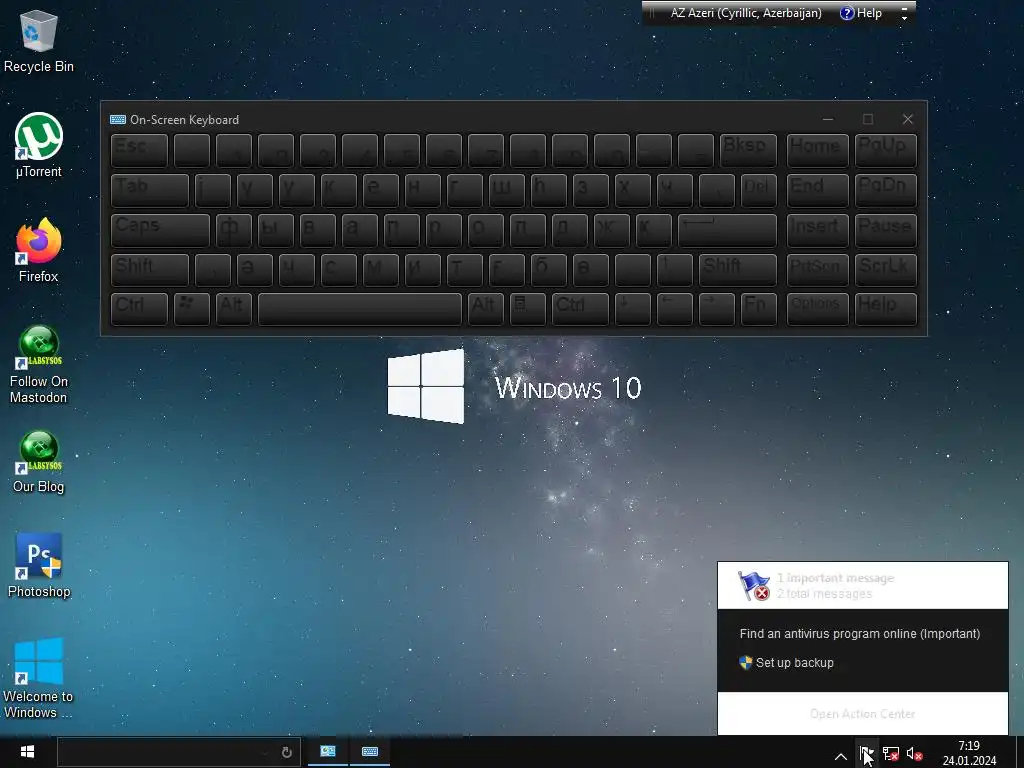Click the up arrow key on keyboard
The image size is (1024, 768).
674,269
